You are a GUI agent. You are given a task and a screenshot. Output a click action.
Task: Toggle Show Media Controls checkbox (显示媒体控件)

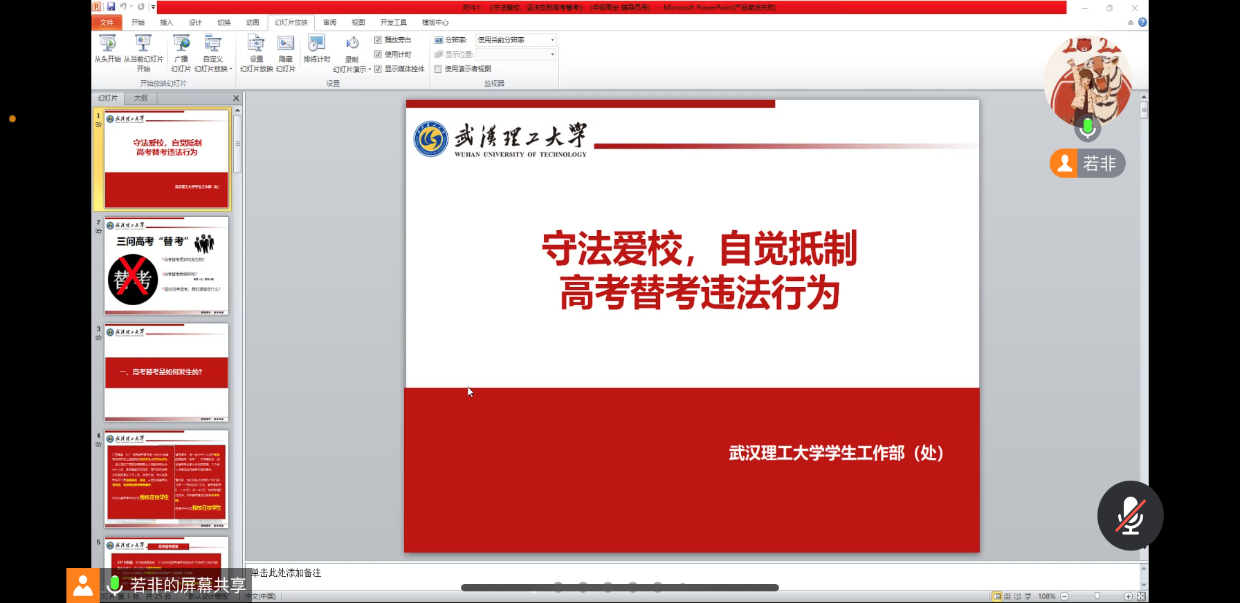(379, 69)
